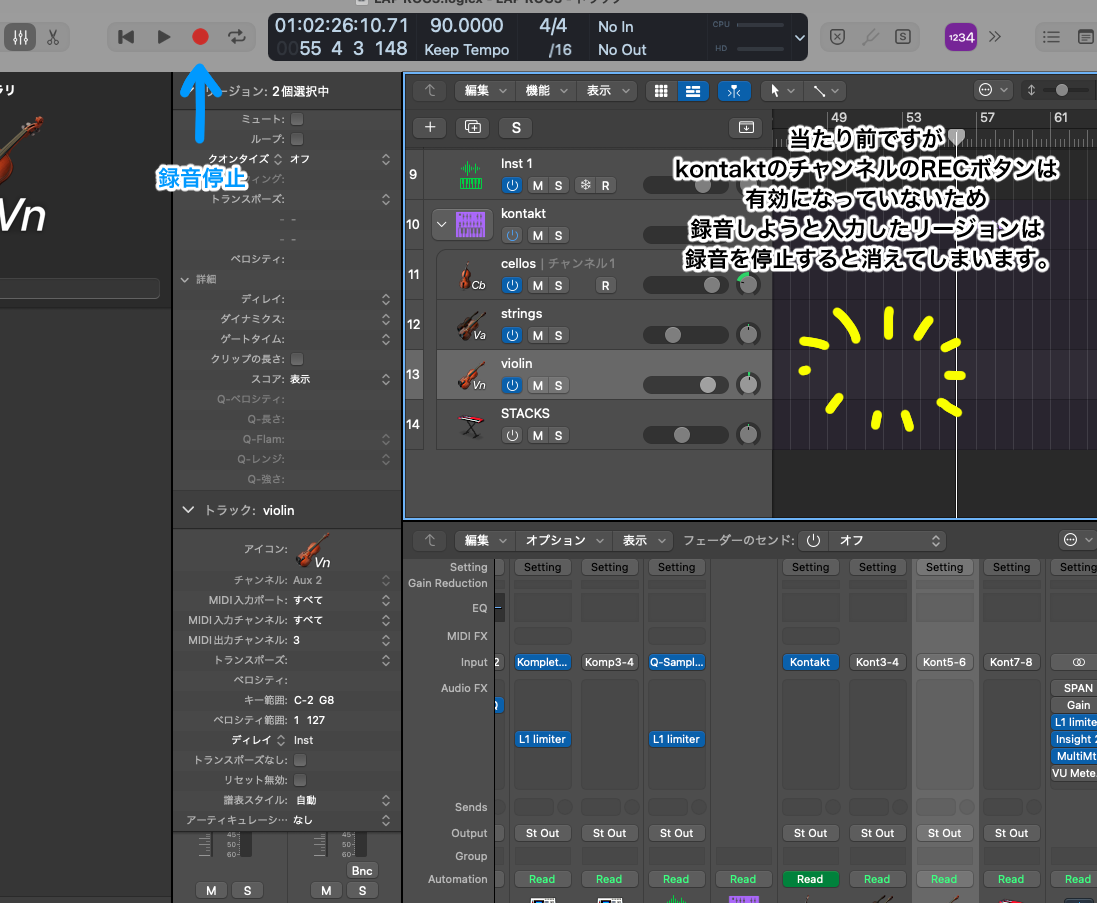Open the オプション menu in mixer
The height and width of the screenshot is (903, 1097).
pyautogui.click(x=563, y=540)
